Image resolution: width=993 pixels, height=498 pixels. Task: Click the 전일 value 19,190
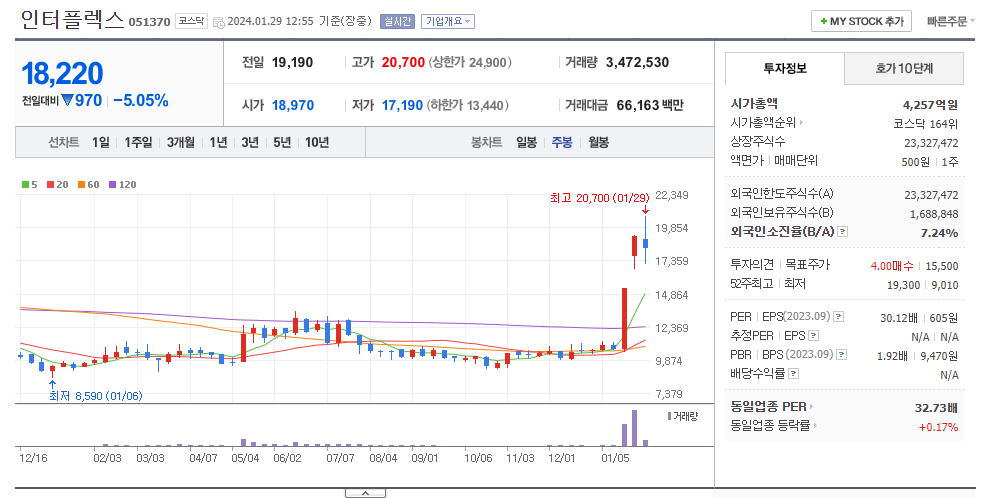[x=293, y=62]
